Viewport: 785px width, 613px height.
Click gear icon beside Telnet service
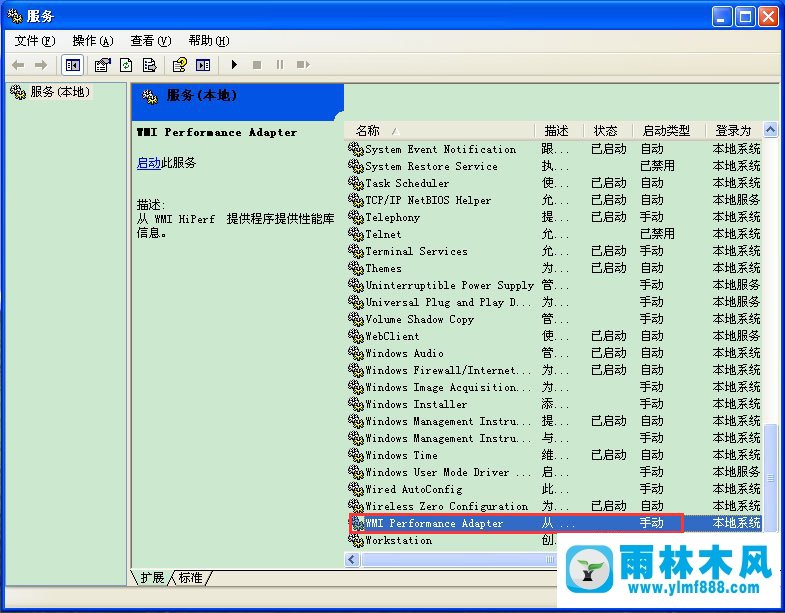[x=355, y=234]
